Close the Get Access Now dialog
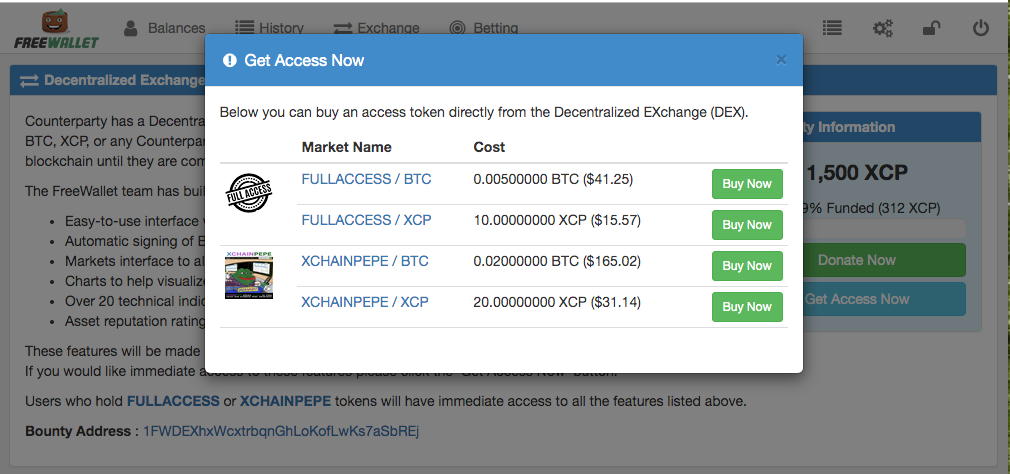 [x=781, y=60]
